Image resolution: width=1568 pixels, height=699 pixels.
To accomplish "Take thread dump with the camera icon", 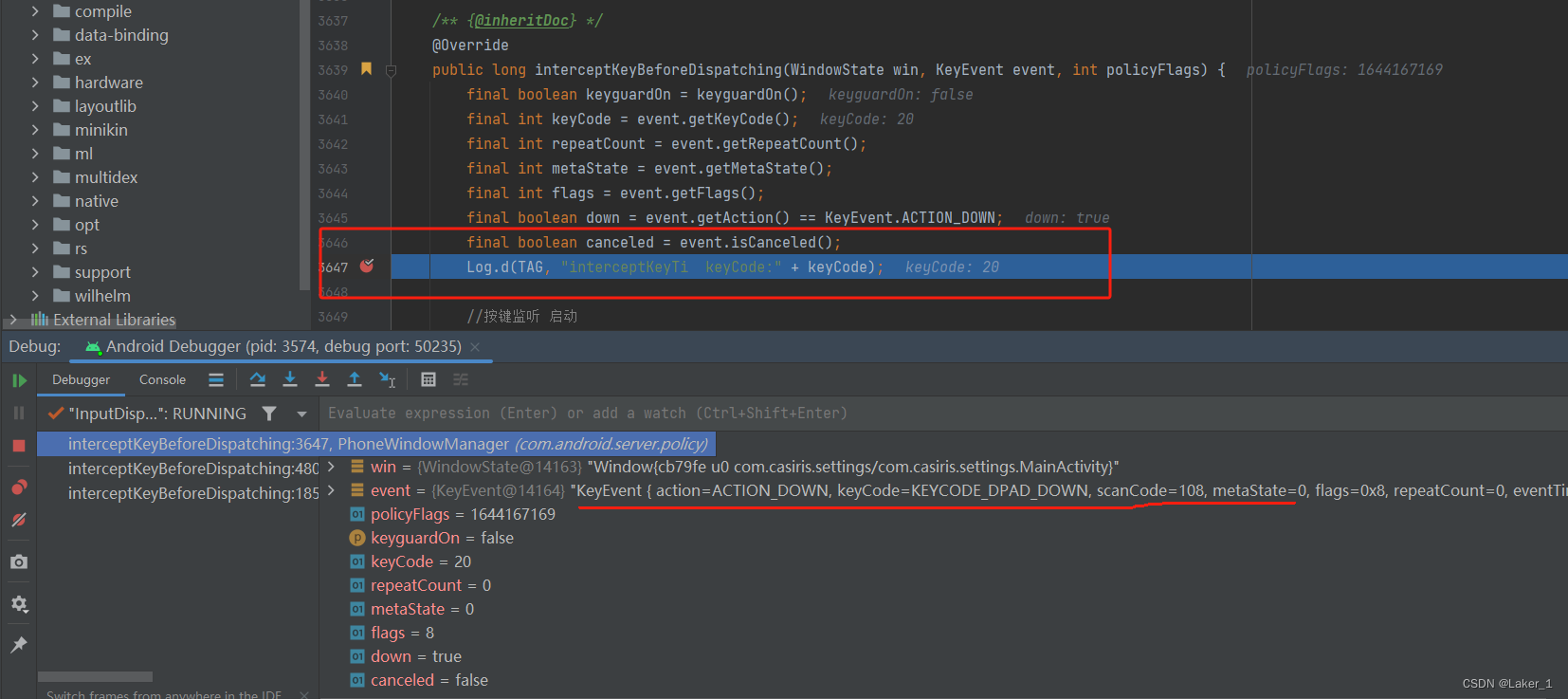I will click(x=19, y=562).
